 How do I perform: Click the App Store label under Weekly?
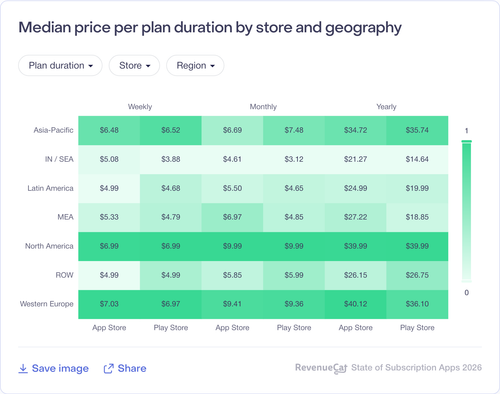pyautogui.click(x=109, y=328)
